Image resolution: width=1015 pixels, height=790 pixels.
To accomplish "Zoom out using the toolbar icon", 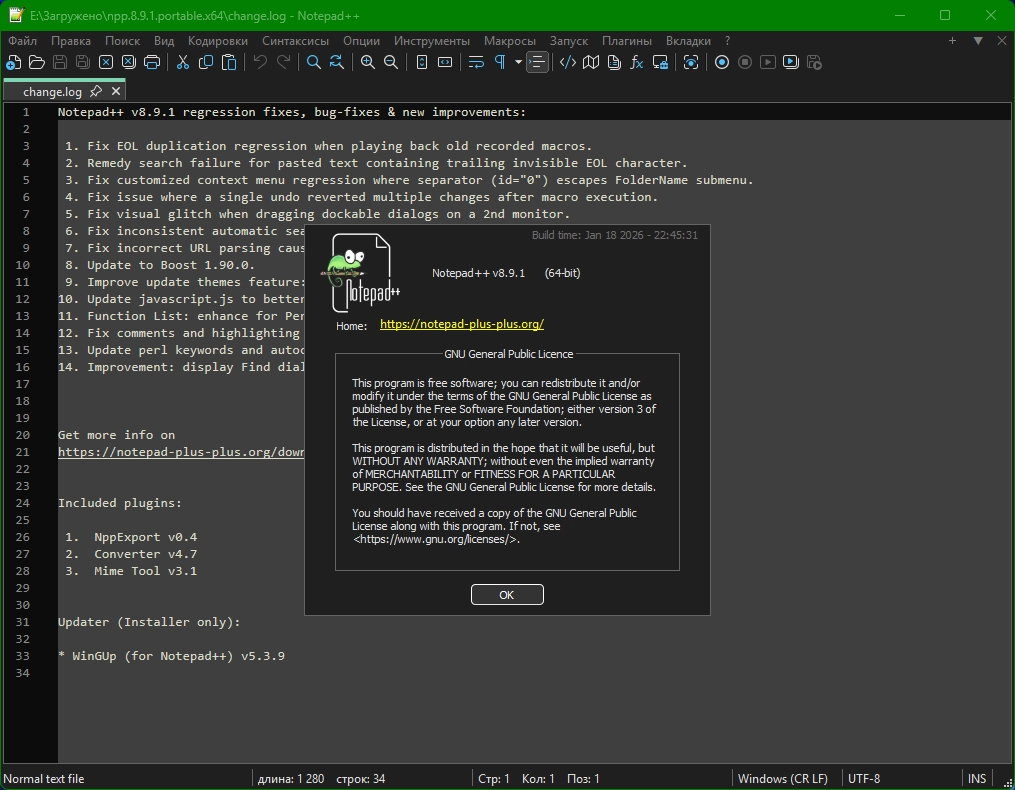I will tap(391, 62).
